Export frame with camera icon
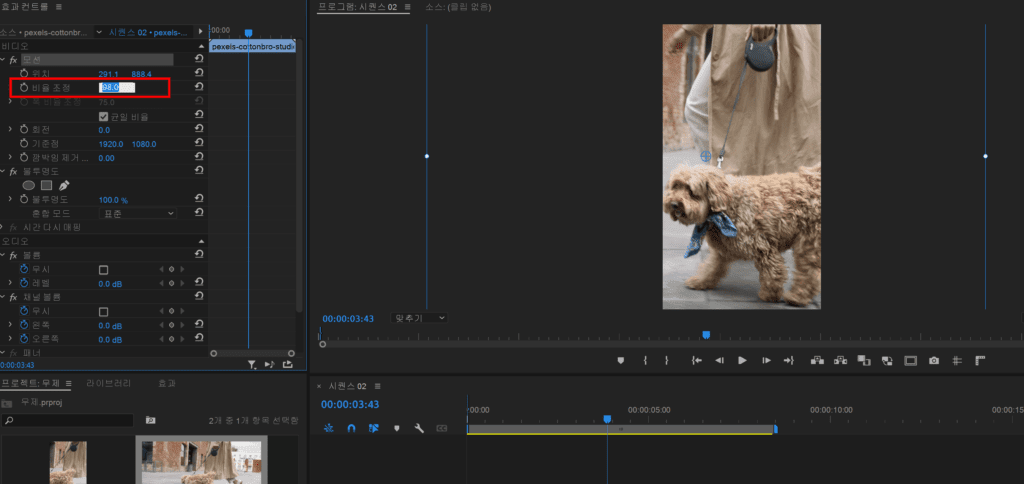This screenshot has width=1024, height=484. [935, 361]
